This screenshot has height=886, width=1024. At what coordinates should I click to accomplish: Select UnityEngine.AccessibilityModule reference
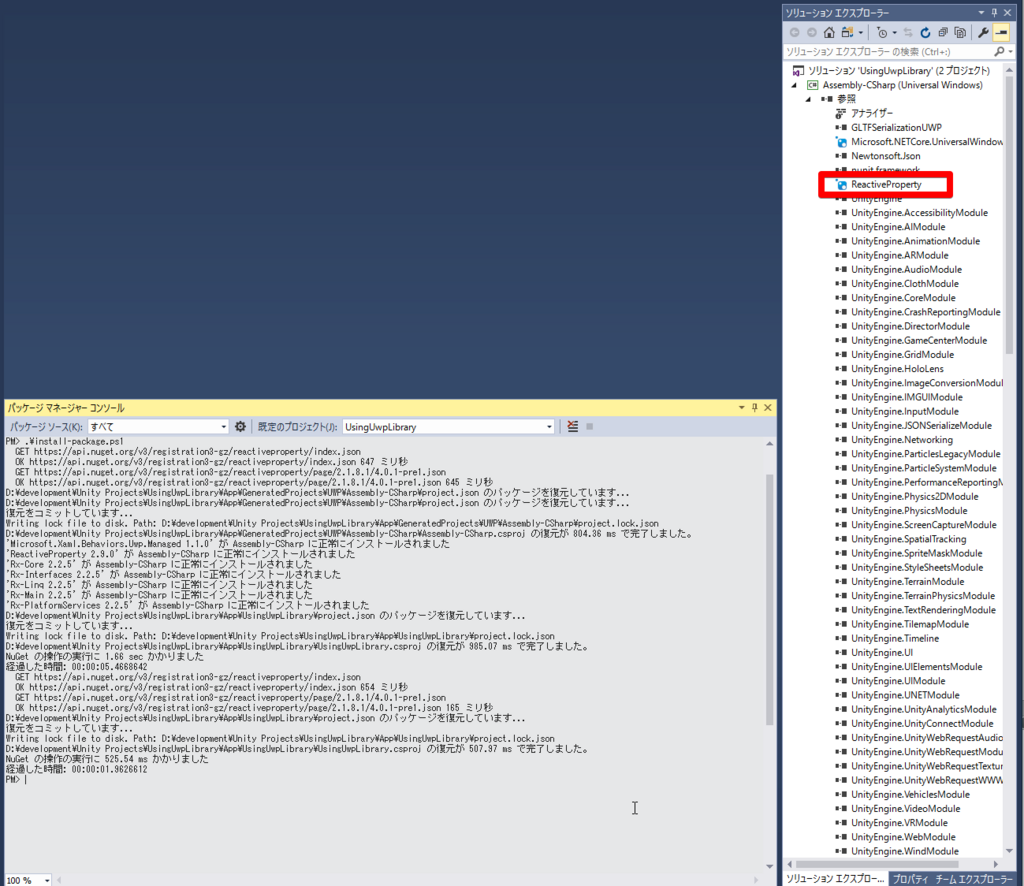pos(919,213)
